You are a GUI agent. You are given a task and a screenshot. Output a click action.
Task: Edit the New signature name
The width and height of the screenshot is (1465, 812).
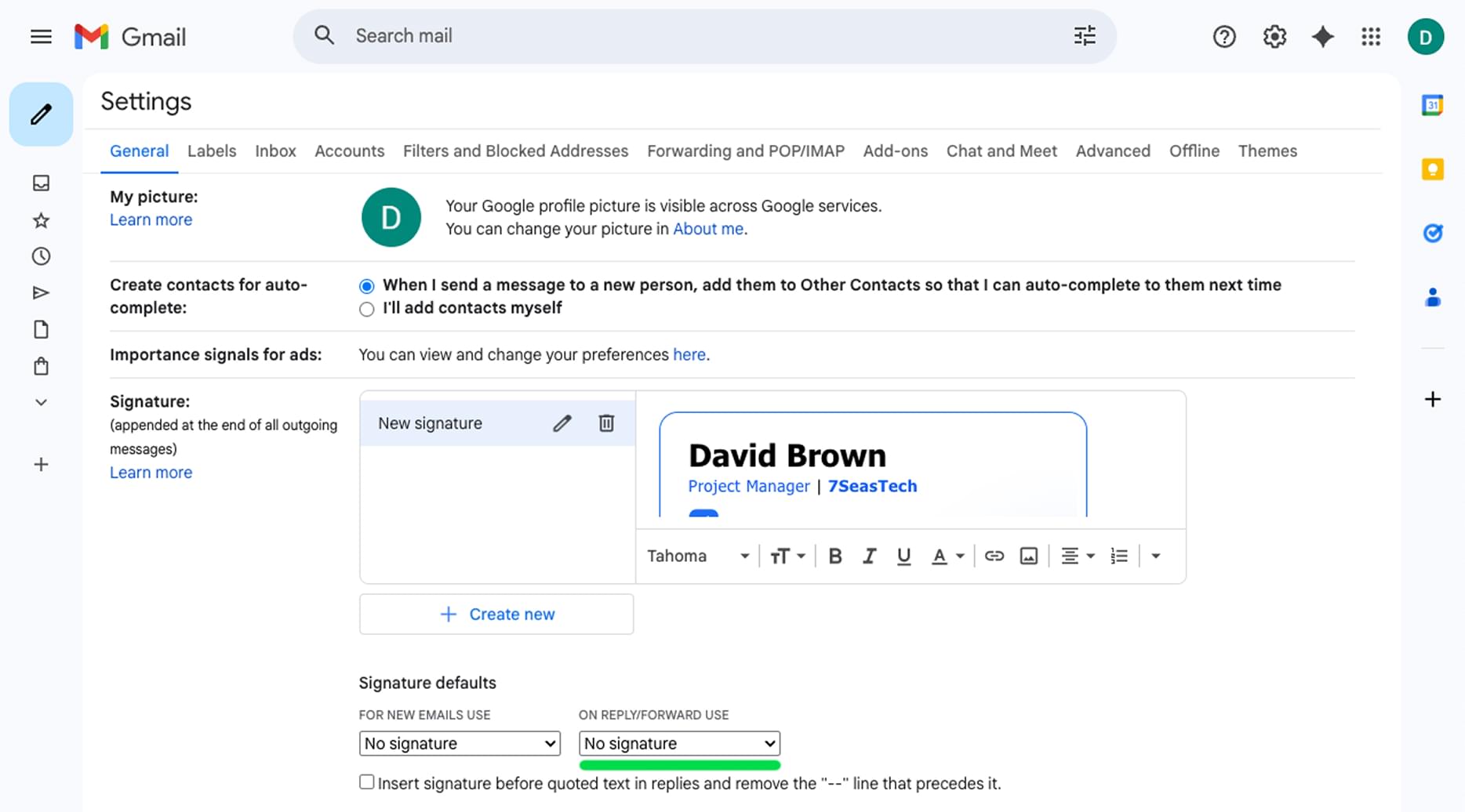click(x=562, y=423)
